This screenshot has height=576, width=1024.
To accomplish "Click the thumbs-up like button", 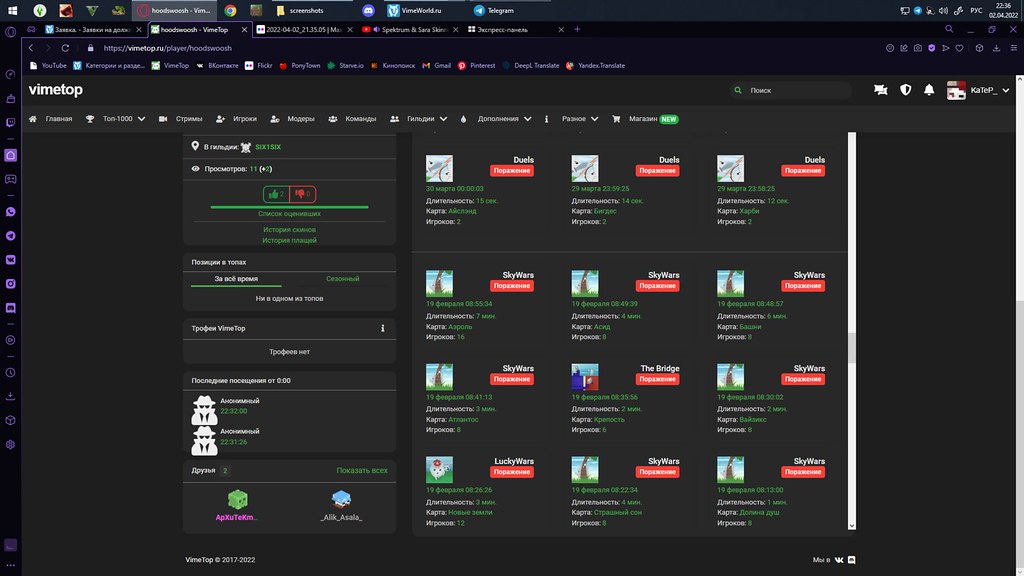I will 276,194.
